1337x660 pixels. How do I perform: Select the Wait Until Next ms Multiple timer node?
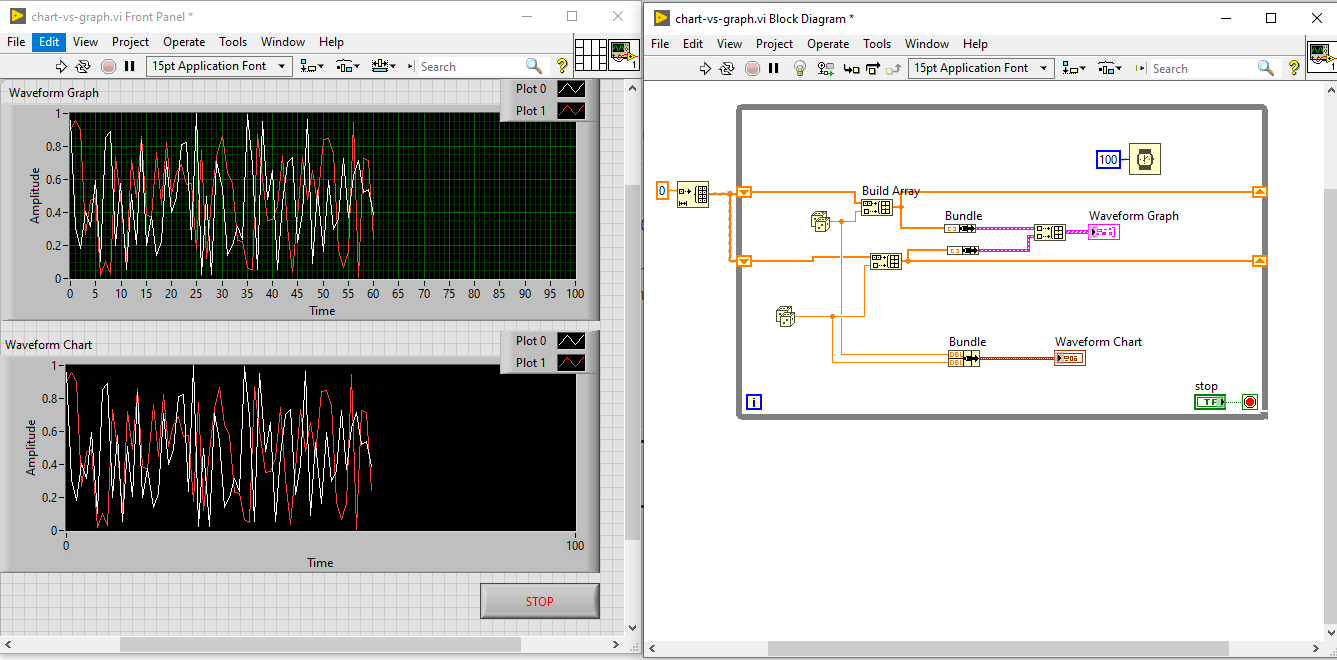pos(1144,158)
